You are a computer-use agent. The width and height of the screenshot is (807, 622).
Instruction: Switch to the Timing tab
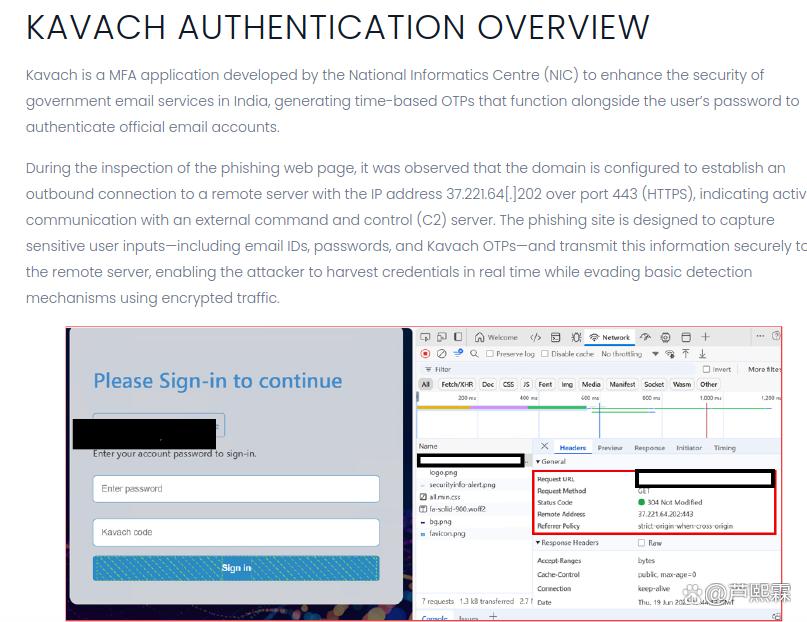point(725,448)
